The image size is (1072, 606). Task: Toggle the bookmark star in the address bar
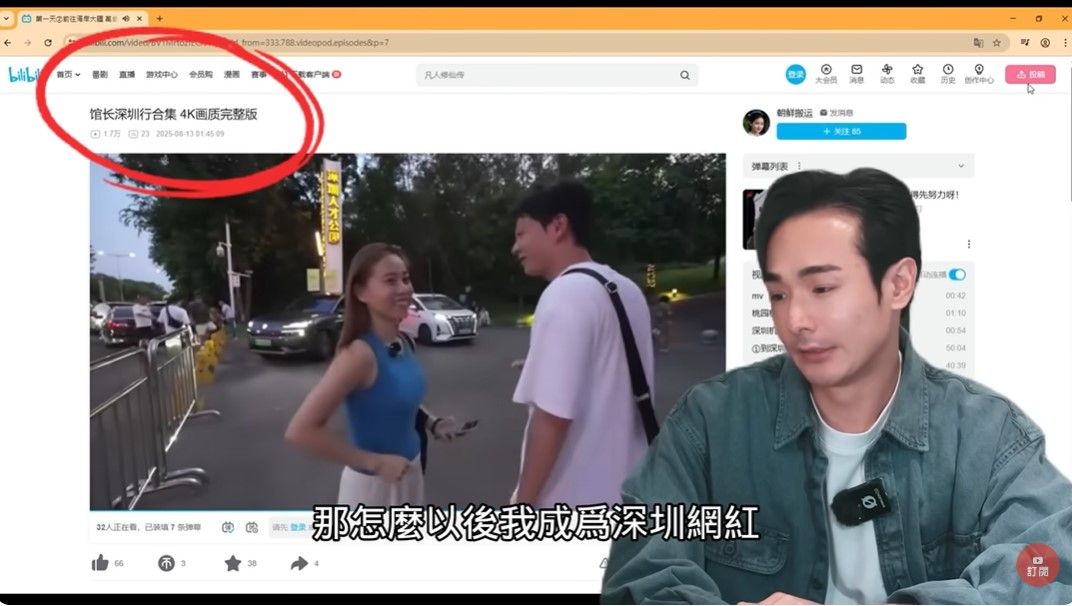[x=995, y=43]
